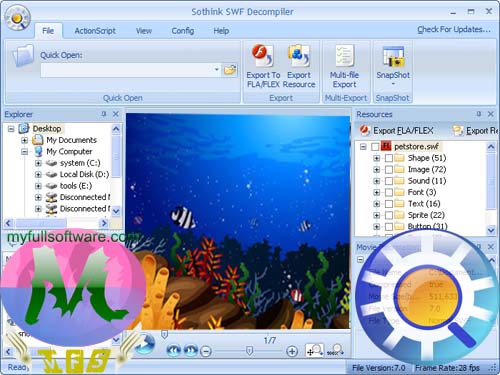Select My Computer in Explorer tree
Screen dimensions: 500x375
click(69, 151)
